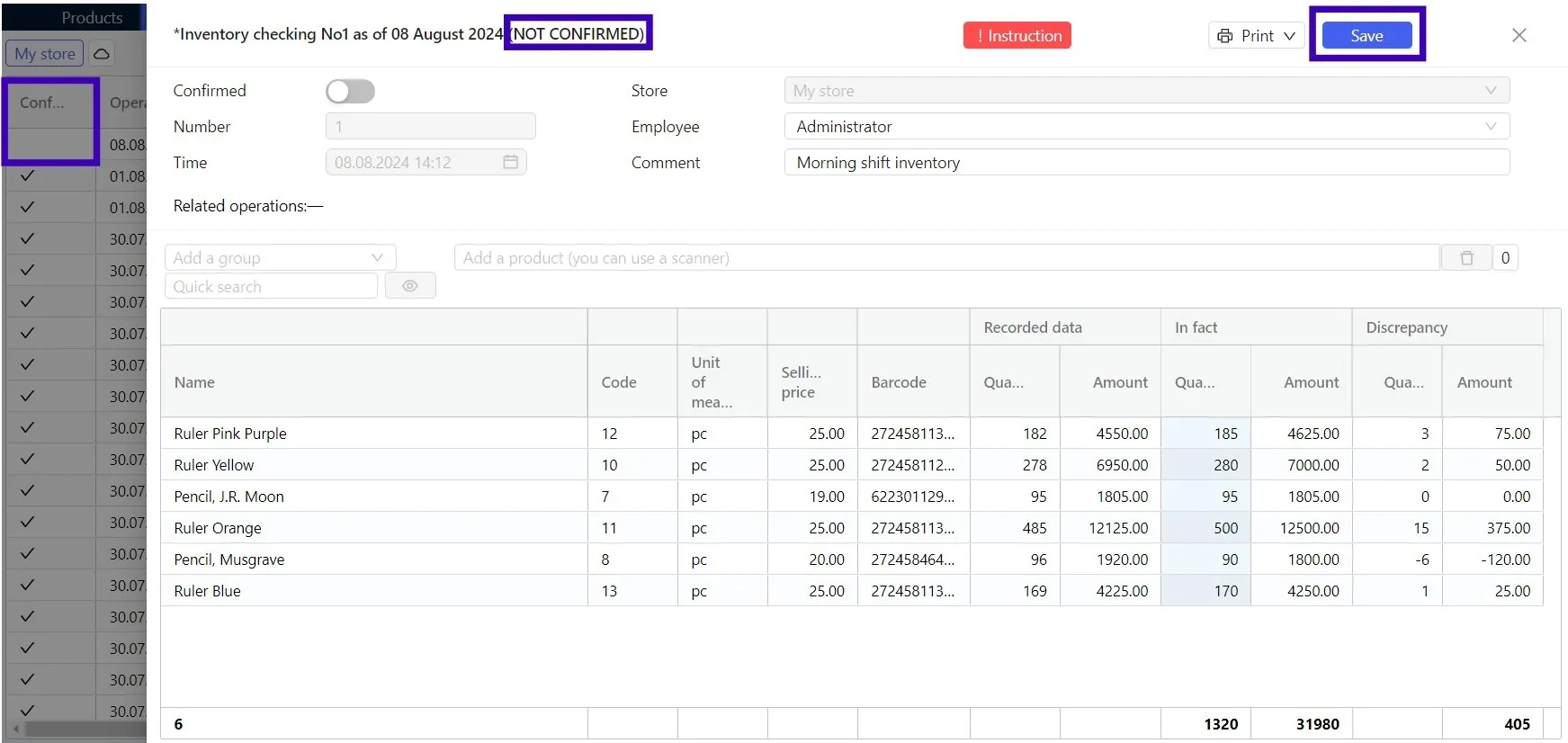Viewport: 1568px width, 743px height.
Task: Click the printer icon on Print button
Action: click(1224, 36)
